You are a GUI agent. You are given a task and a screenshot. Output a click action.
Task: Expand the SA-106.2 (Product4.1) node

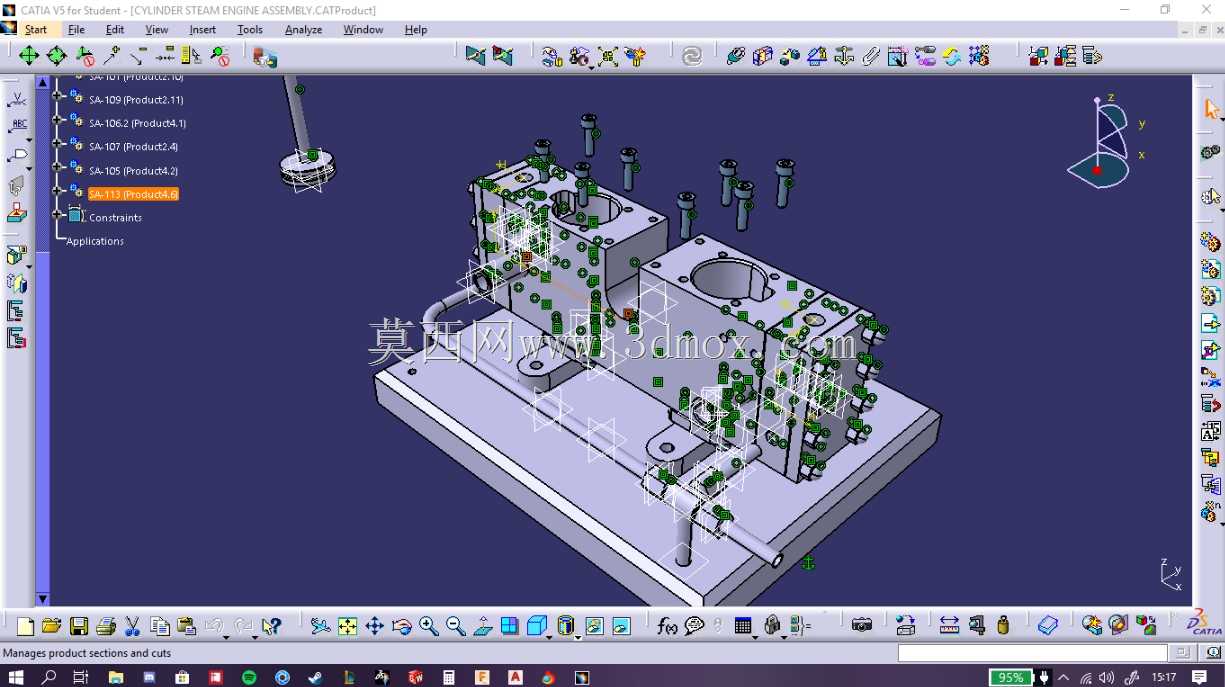coord(58,121)
